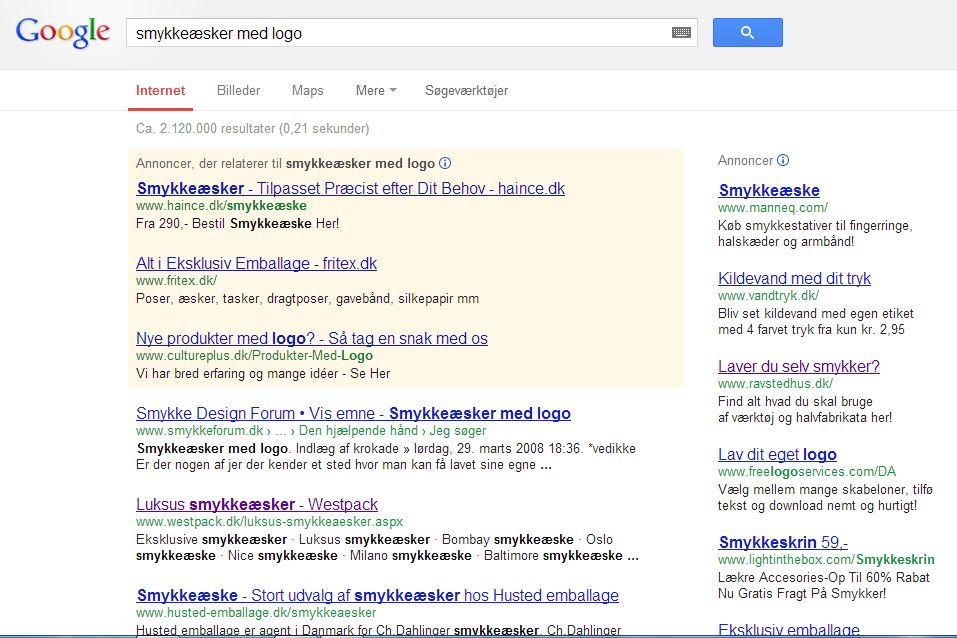Click the result count Ca. 2.120.000 resultater
The height and width of the screenshot is (638, 957).
click(252, 128)
